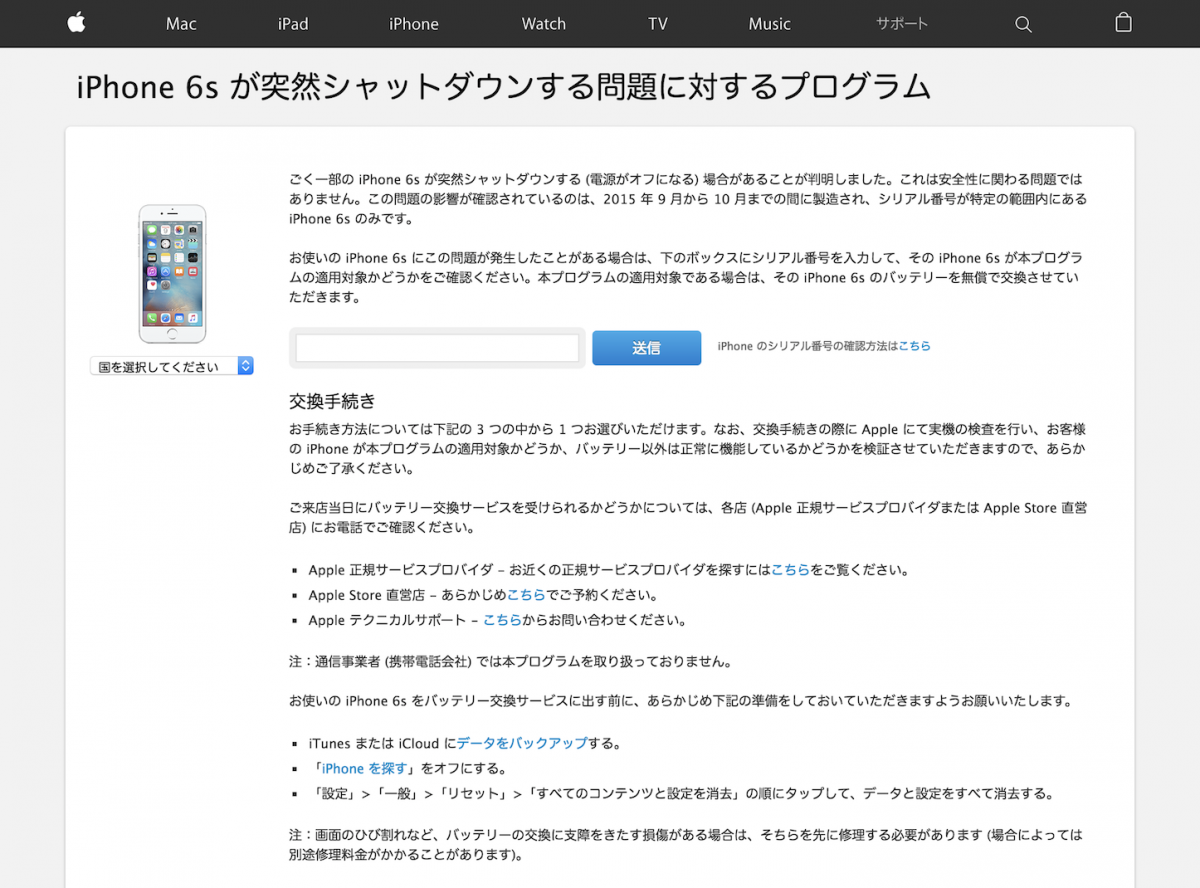Image resolution: width=1200 pixels, height=888 pixels.
Task: Click inside the serial number input field
Action: point(437,347)
